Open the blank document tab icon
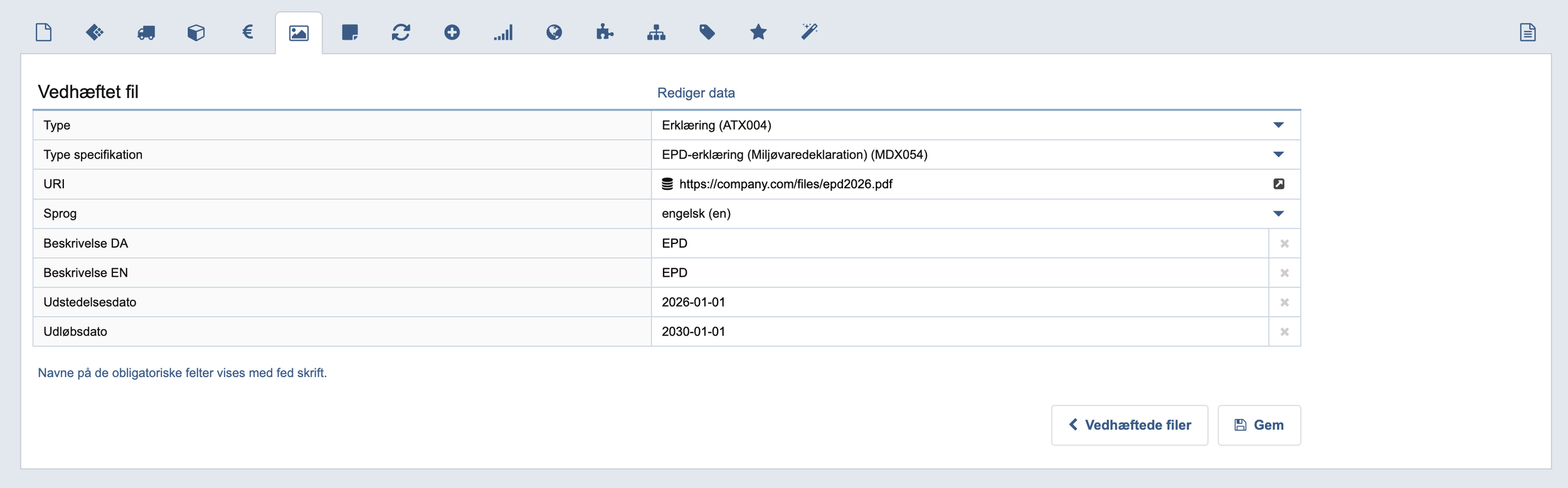 click(x=43, y=32)
